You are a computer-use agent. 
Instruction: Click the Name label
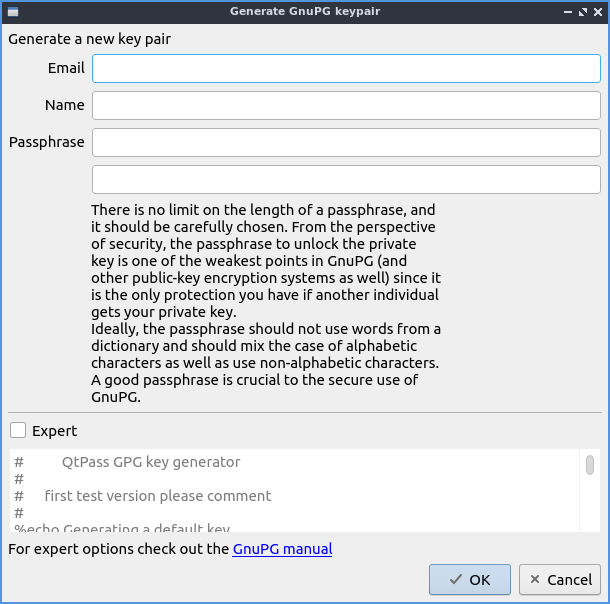click(65, 105)
